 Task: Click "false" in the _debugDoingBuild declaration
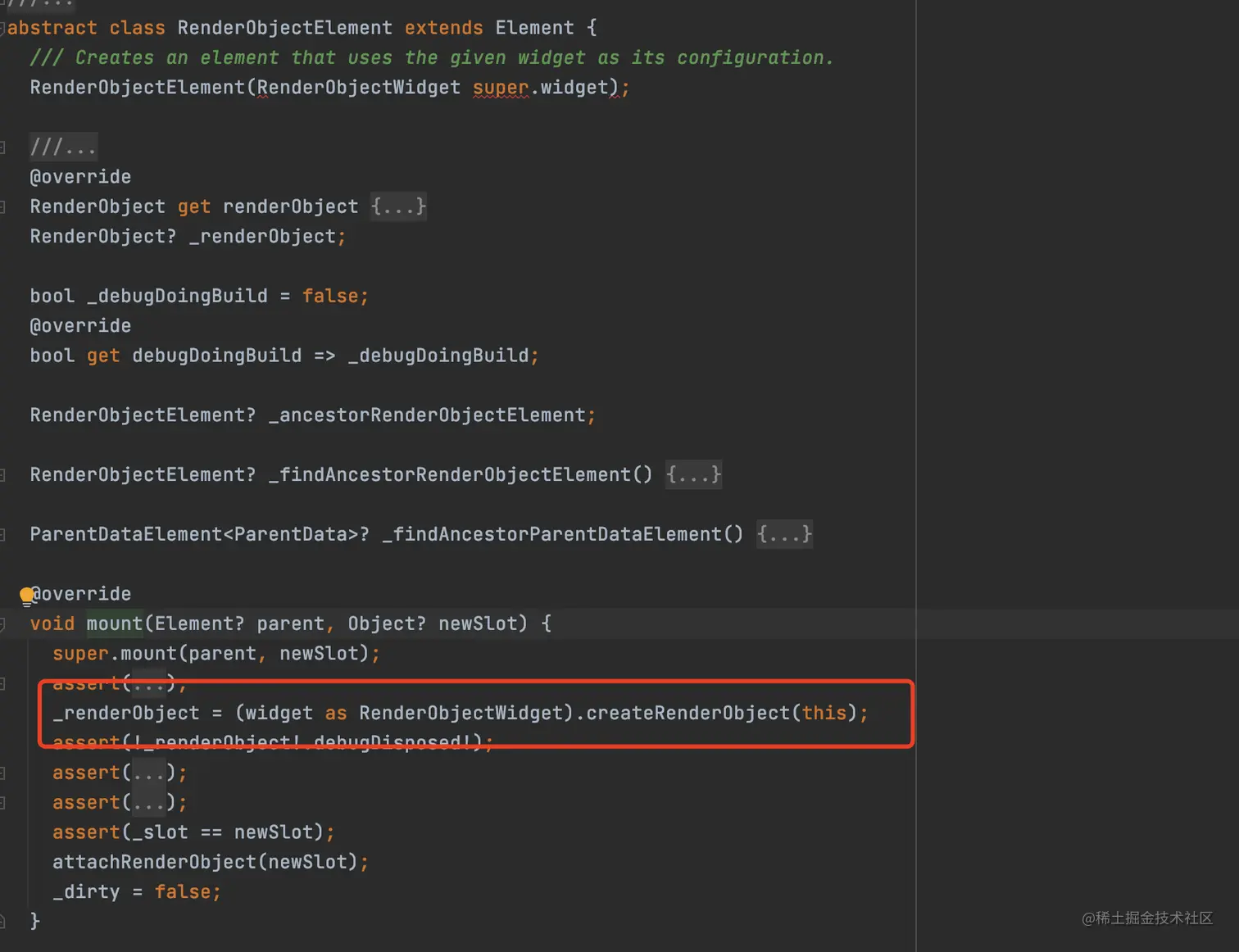[x=330, y=296]
